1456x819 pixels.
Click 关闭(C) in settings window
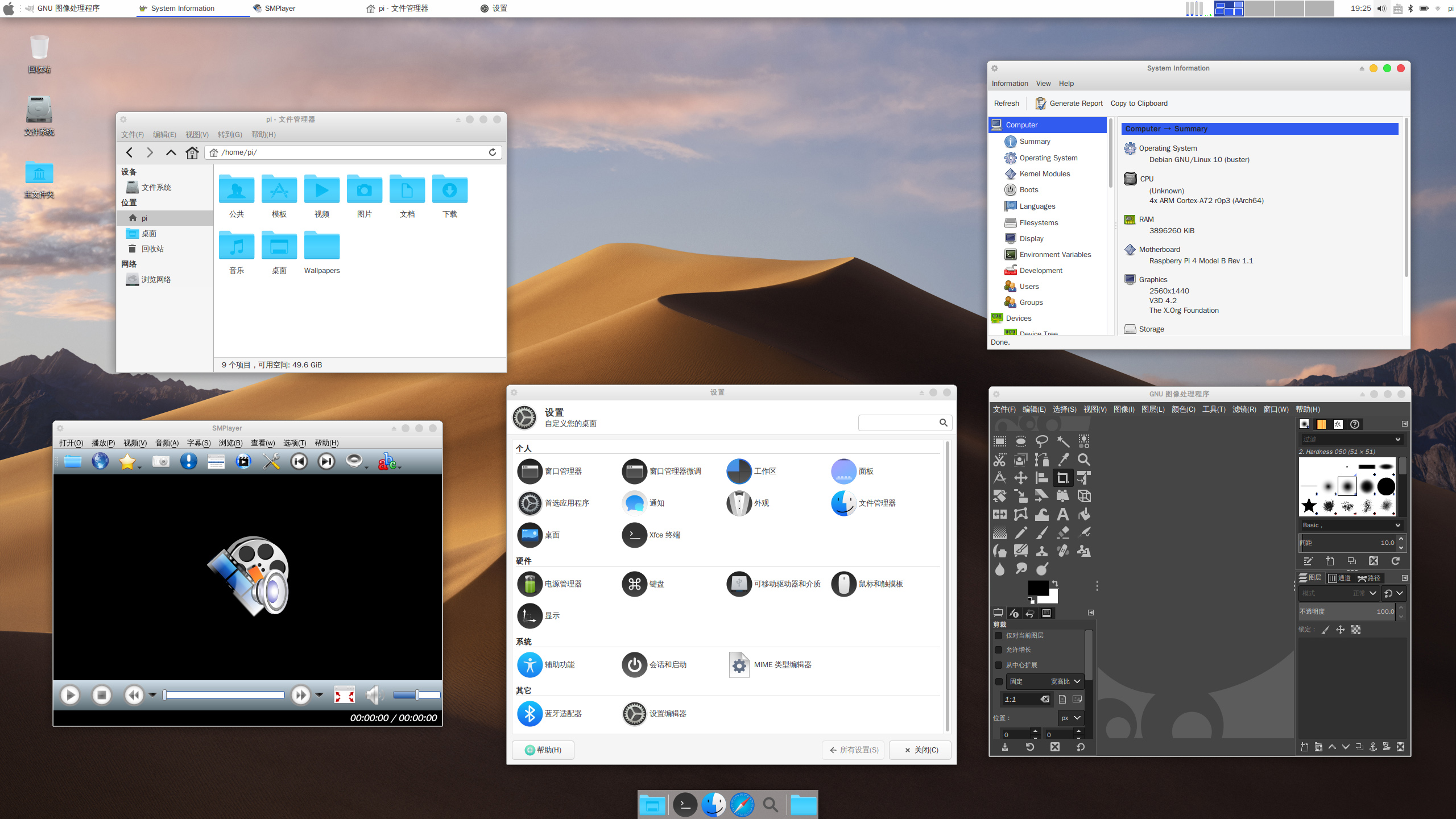[920, 750]
